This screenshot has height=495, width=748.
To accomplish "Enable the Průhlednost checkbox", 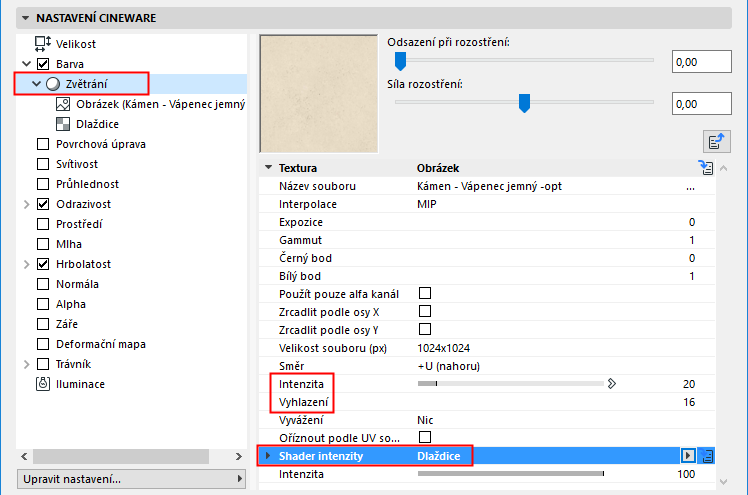I will click(43, 184).
